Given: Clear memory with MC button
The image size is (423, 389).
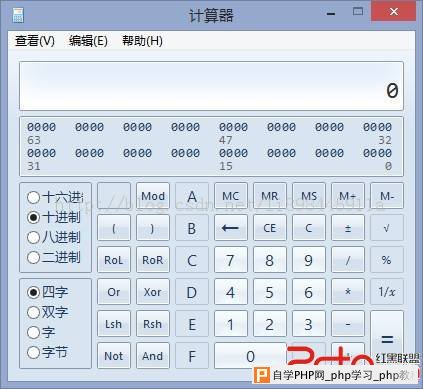Looking at the screenshot, I should point(231,196).
